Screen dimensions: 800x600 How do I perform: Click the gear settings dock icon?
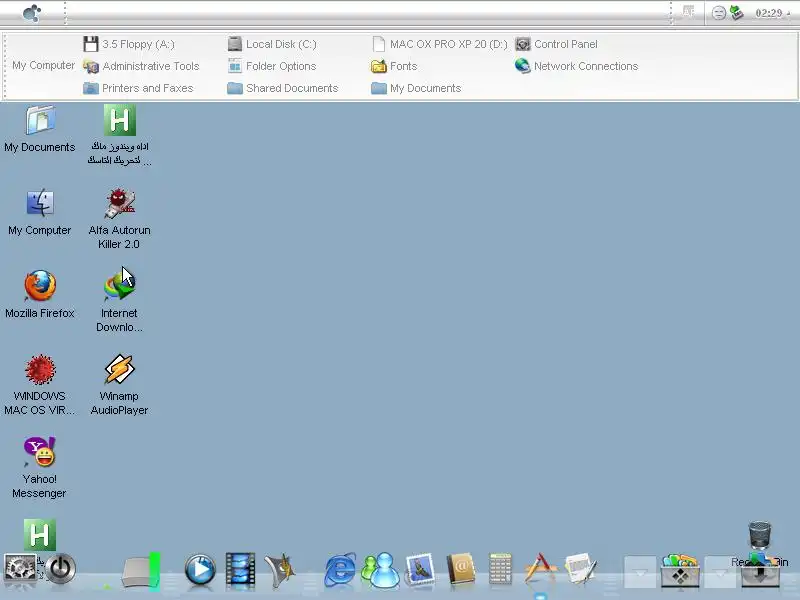[x=20, y=569]
